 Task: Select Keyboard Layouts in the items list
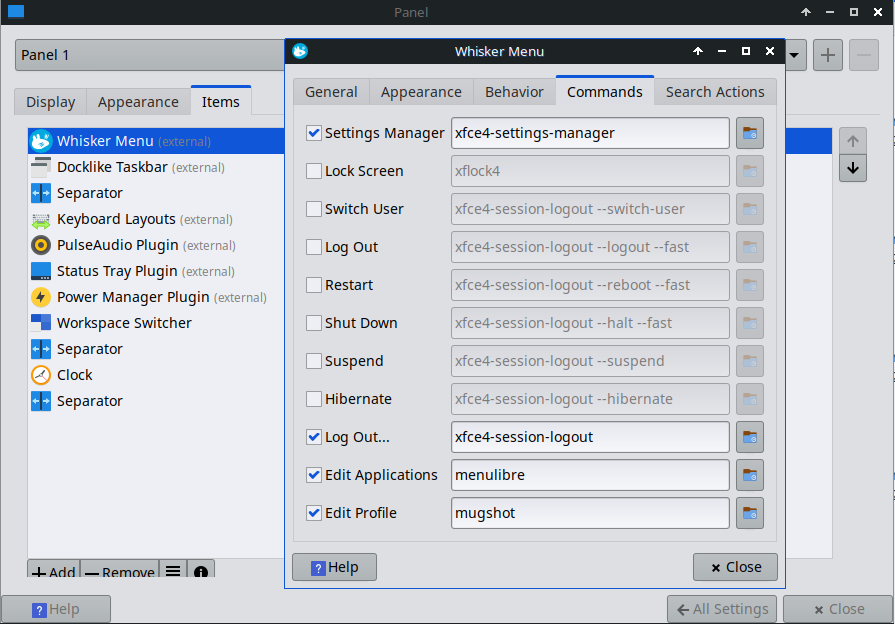pyautogui.click(x=156, y=219)
